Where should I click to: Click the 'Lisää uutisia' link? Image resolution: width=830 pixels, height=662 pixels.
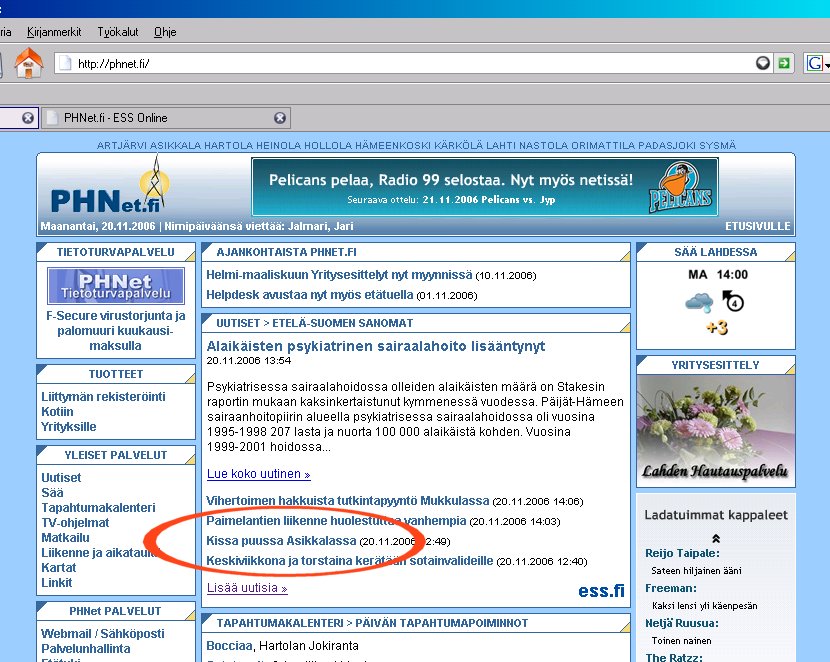246,588
